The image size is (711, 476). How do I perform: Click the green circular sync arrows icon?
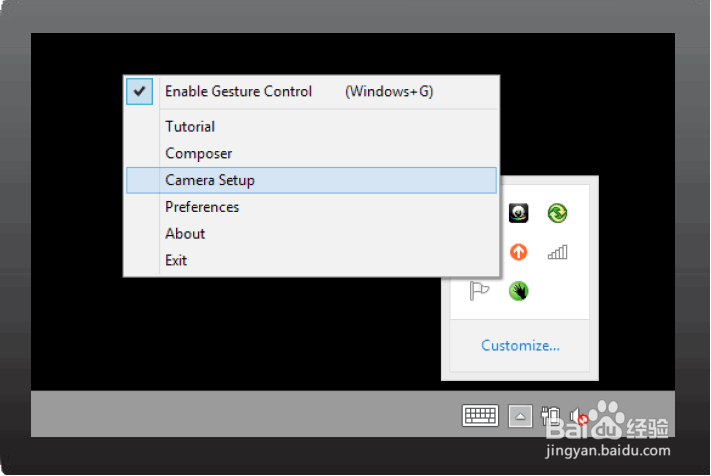click(x=557, y=213)
